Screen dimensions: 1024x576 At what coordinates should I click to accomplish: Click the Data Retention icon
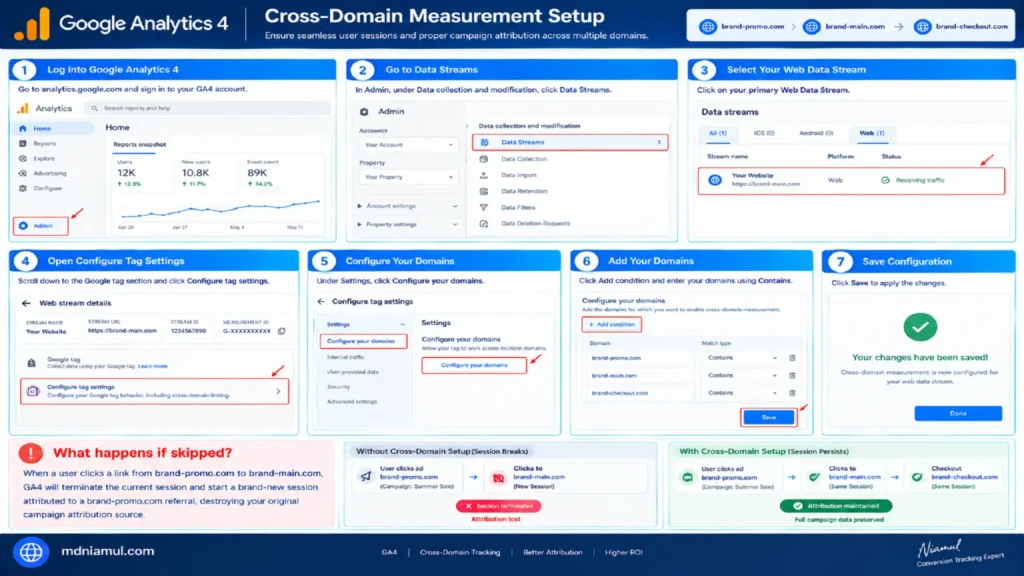[x=484, y=191]
